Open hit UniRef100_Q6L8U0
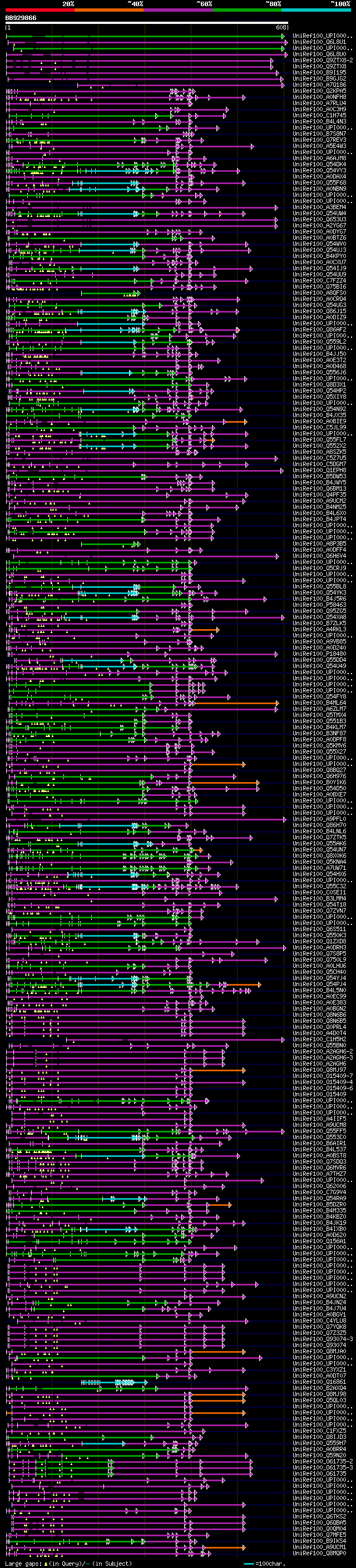Image resolution: width=356 pixels, height=1568 pixels. 319,54
